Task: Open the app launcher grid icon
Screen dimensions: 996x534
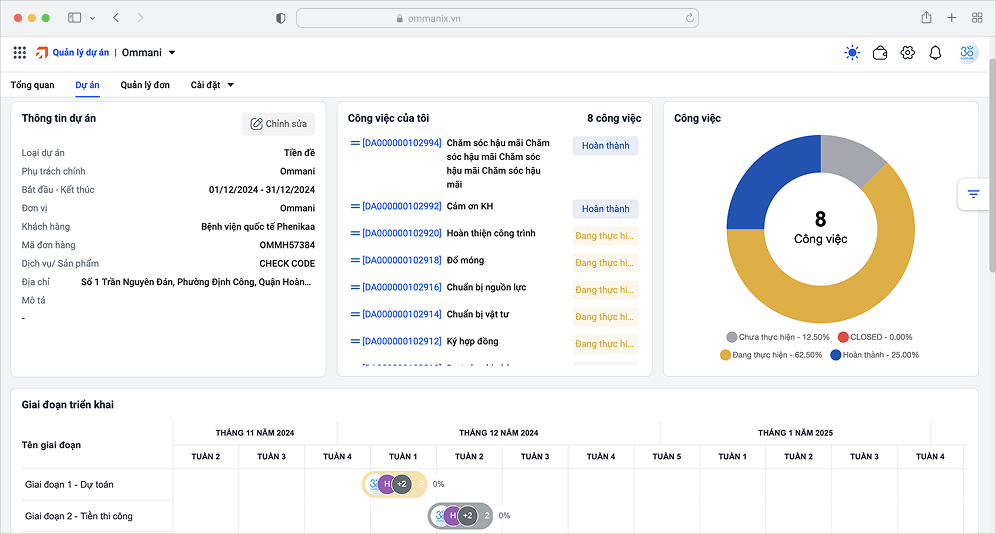Action: 20,53
